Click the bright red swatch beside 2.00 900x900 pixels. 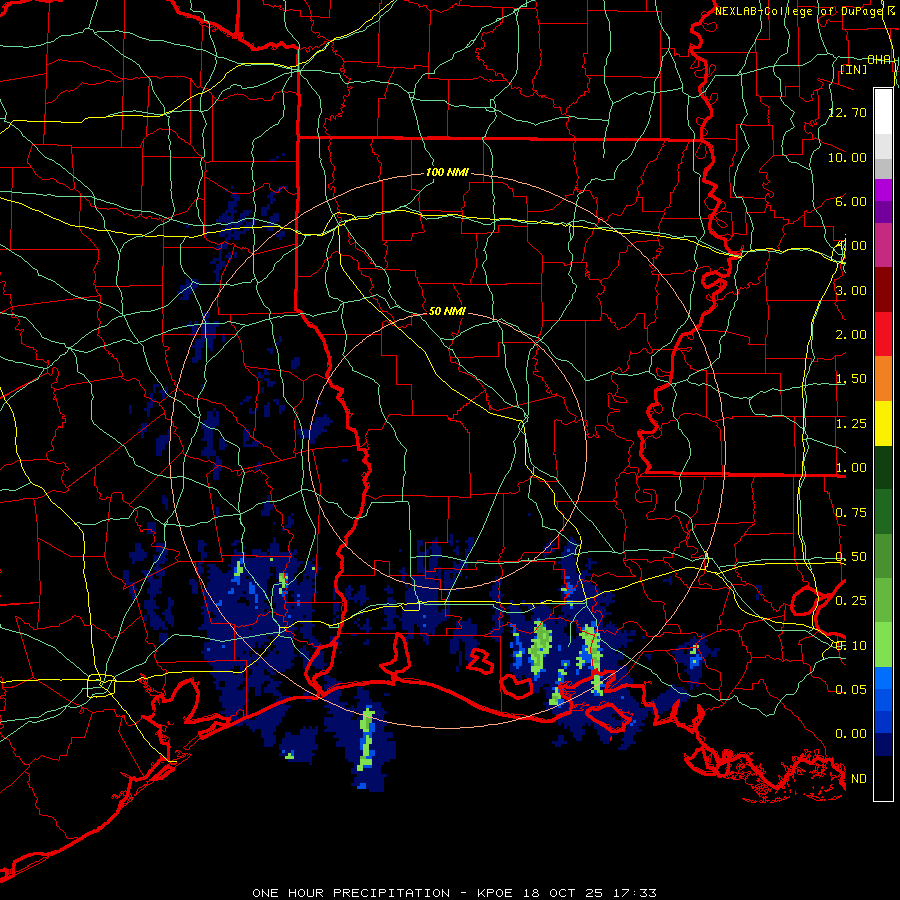[883, 334]
